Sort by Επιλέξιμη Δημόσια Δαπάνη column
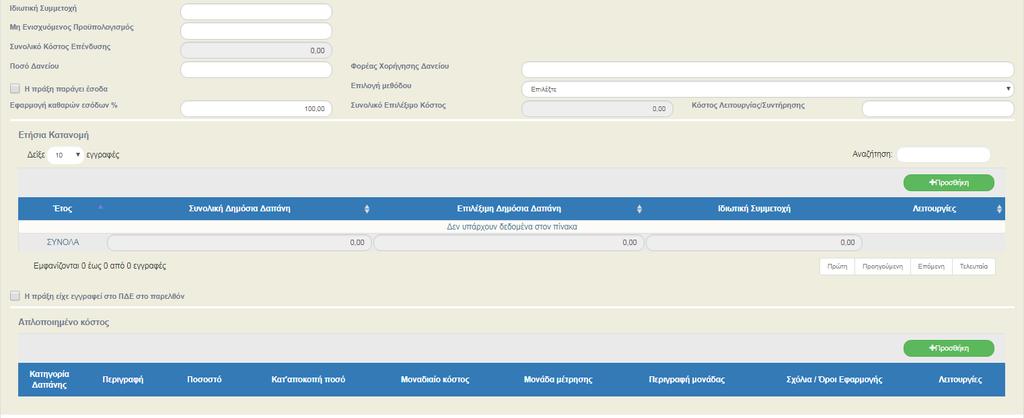The height and width of the screenshot is (418, 1024). [509, 209]
